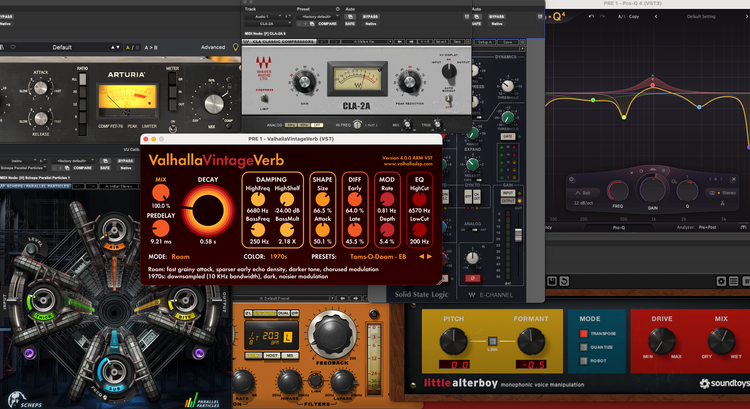Open Pro-Q Analyzer Pre+Post menu
Viewport: 750px width, 409px height.
pos(707,227)
